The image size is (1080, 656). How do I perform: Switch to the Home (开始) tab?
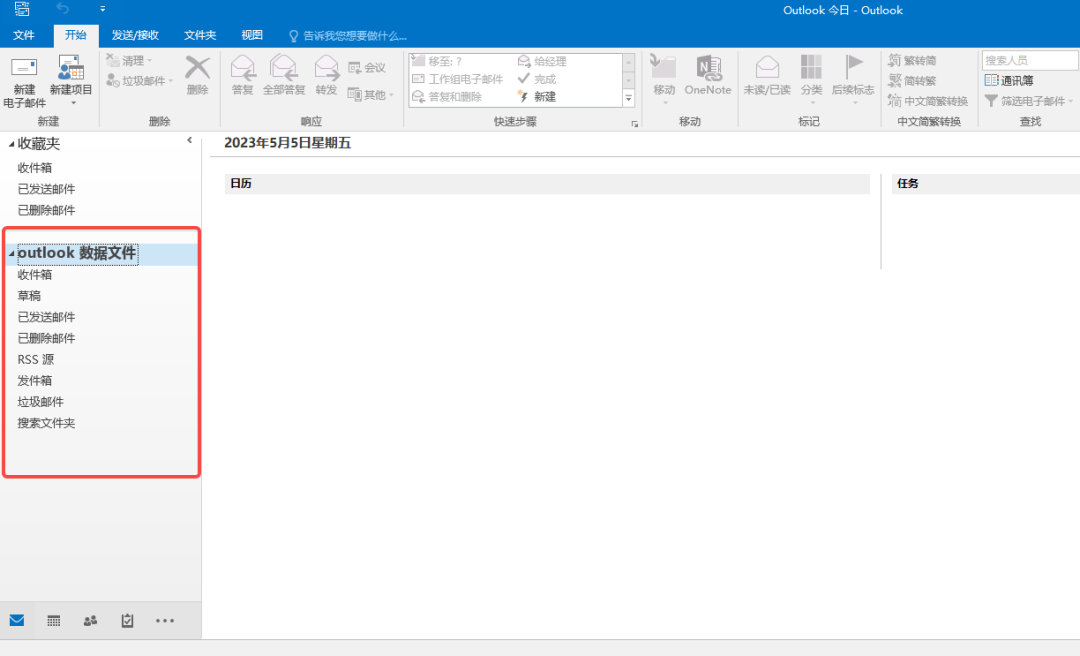click(76, 35)
